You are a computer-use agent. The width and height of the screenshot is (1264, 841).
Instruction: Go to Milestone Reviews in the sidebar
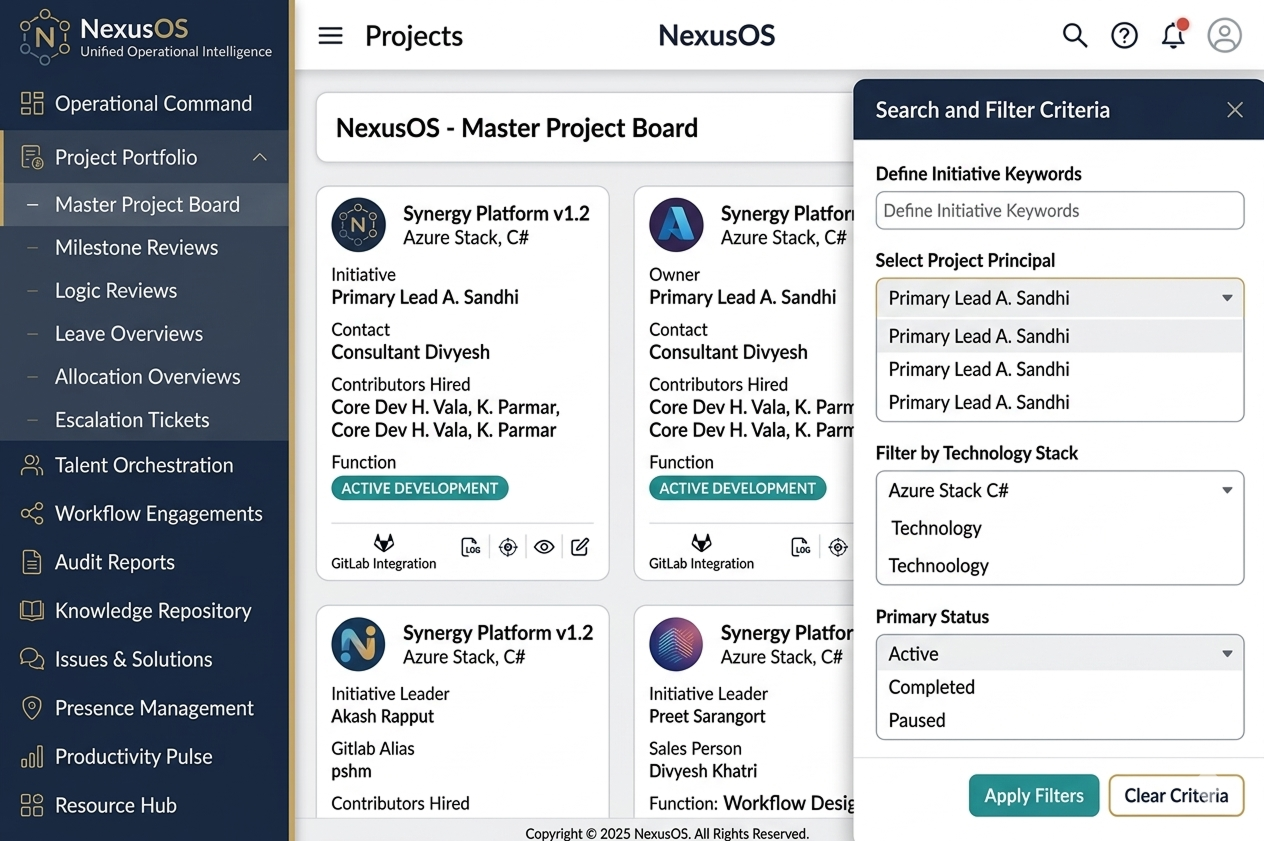click(136, 248)
